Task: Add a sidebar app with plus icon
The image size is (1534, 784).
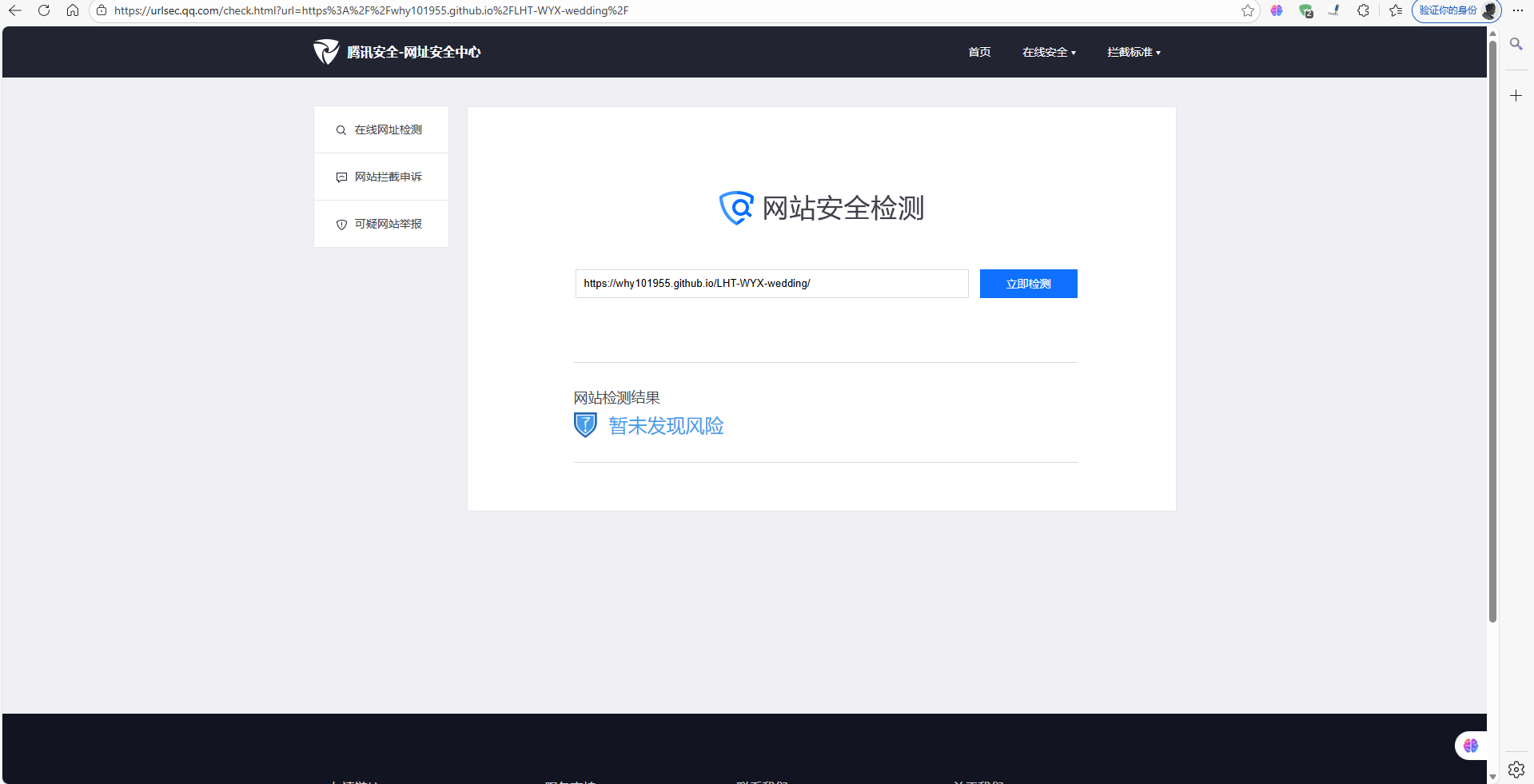Action: [x=1516, y=96]
